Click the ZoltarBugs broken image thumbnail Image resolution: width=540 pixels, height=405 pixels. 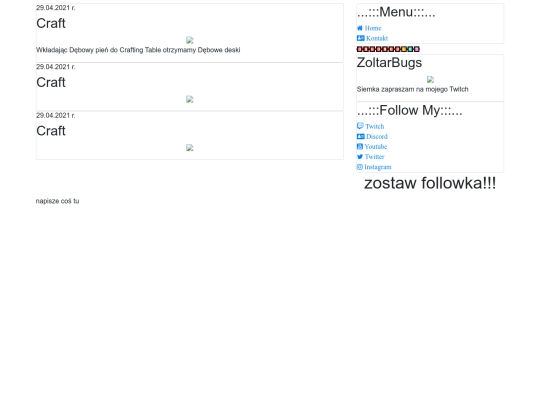[430, 80]
